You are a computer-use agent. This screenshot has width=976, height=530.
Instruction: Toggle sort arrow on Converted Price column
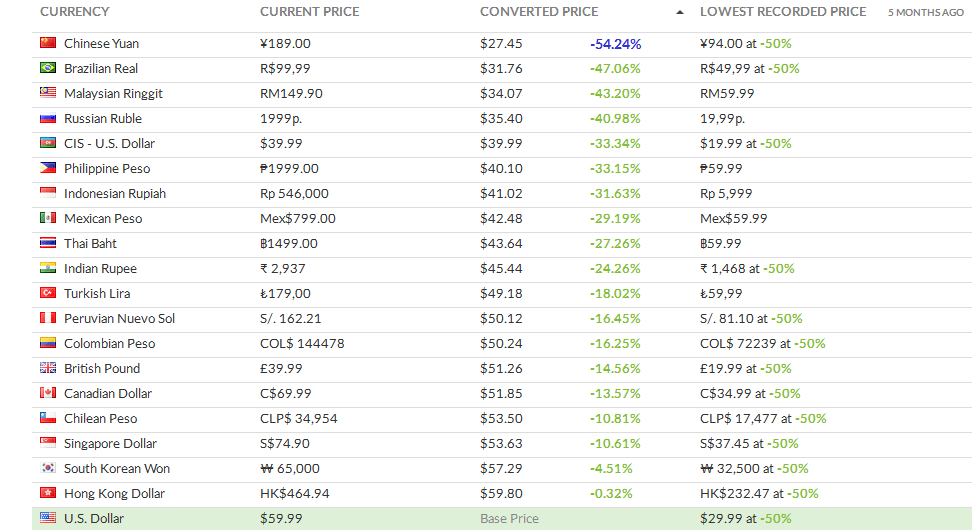(x=680, y=12)
